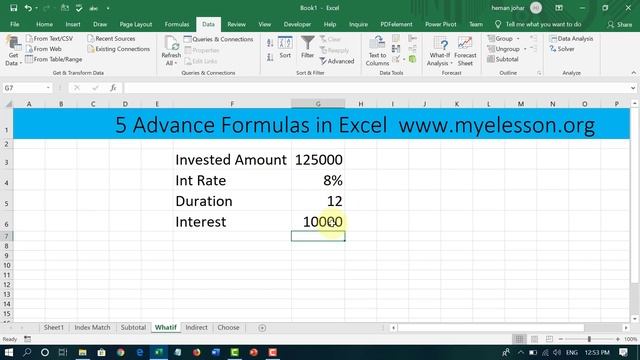
Task: Switch to Normal view in status bar
Action: 519,339
